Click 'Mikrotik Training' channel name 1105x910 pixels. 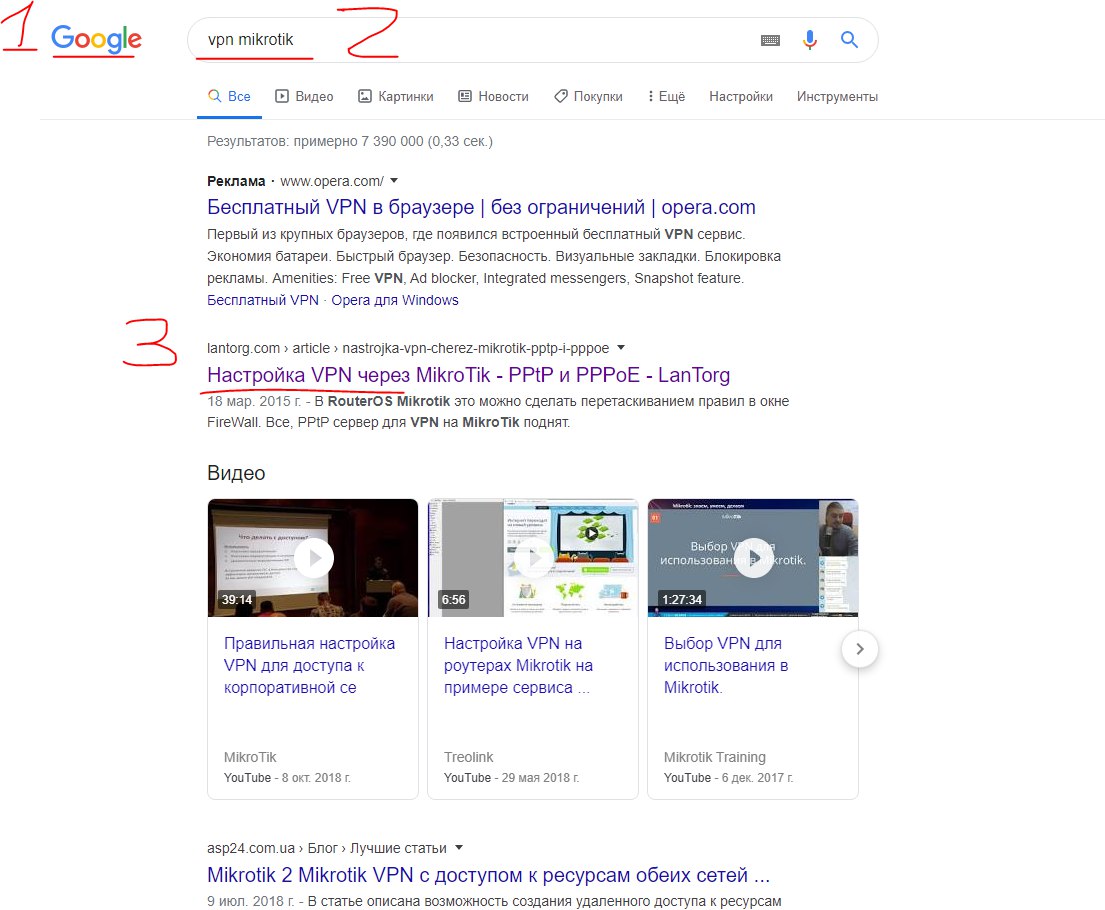tap(715, 757)
